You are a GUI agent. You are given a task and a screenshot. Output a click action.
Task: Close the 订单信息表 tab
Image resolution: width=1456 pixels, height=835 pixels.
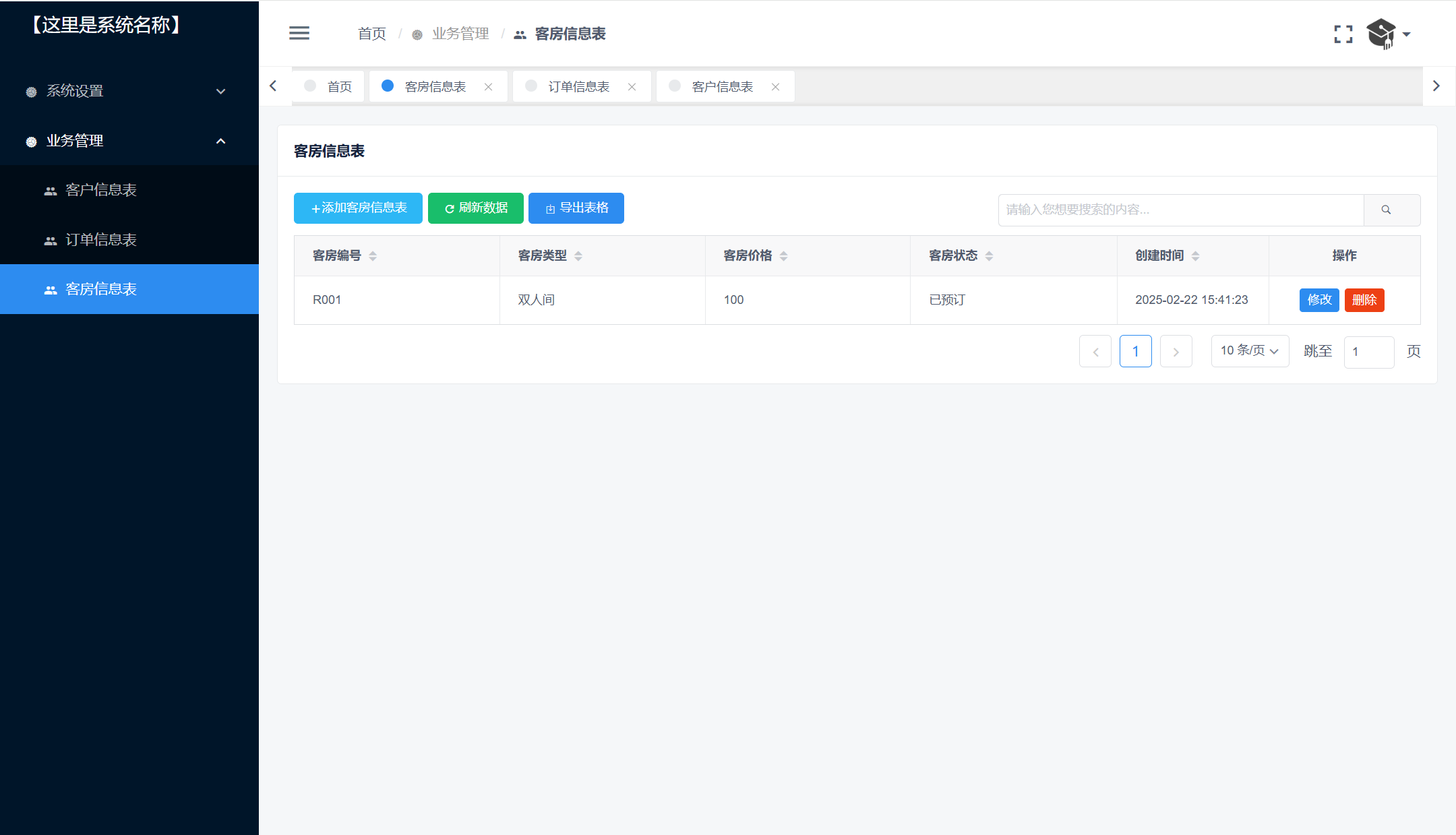(632, 87)
